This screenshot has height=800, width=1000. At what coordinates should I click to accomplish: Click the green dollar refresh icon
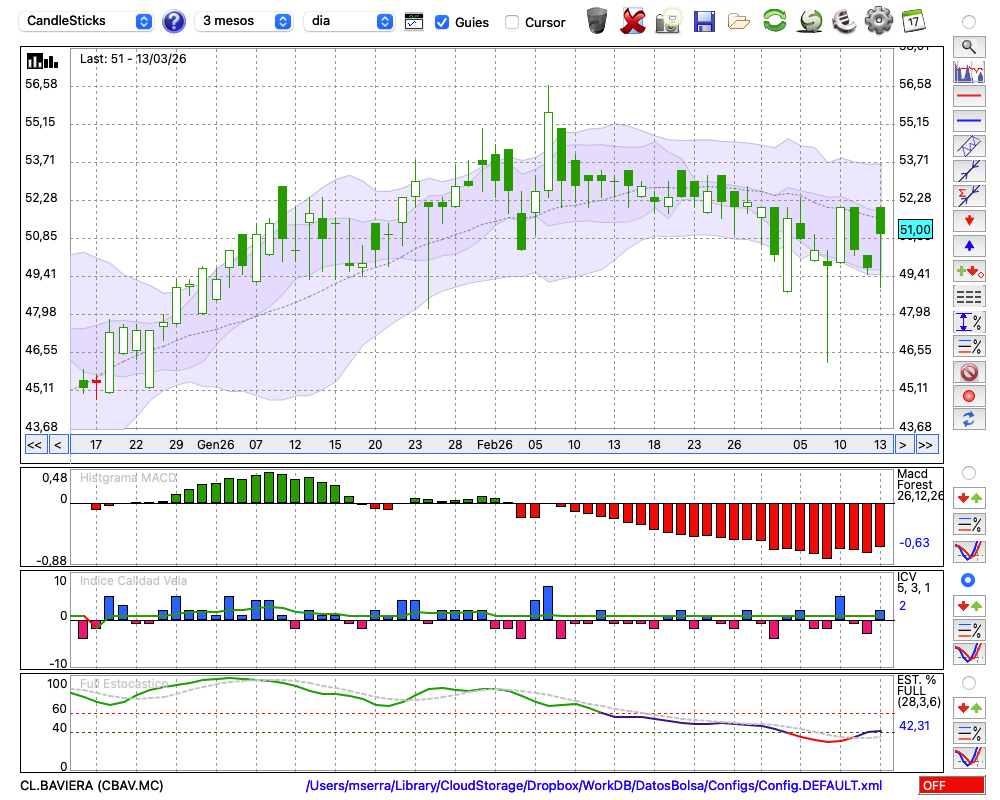[x=810, y=21]
